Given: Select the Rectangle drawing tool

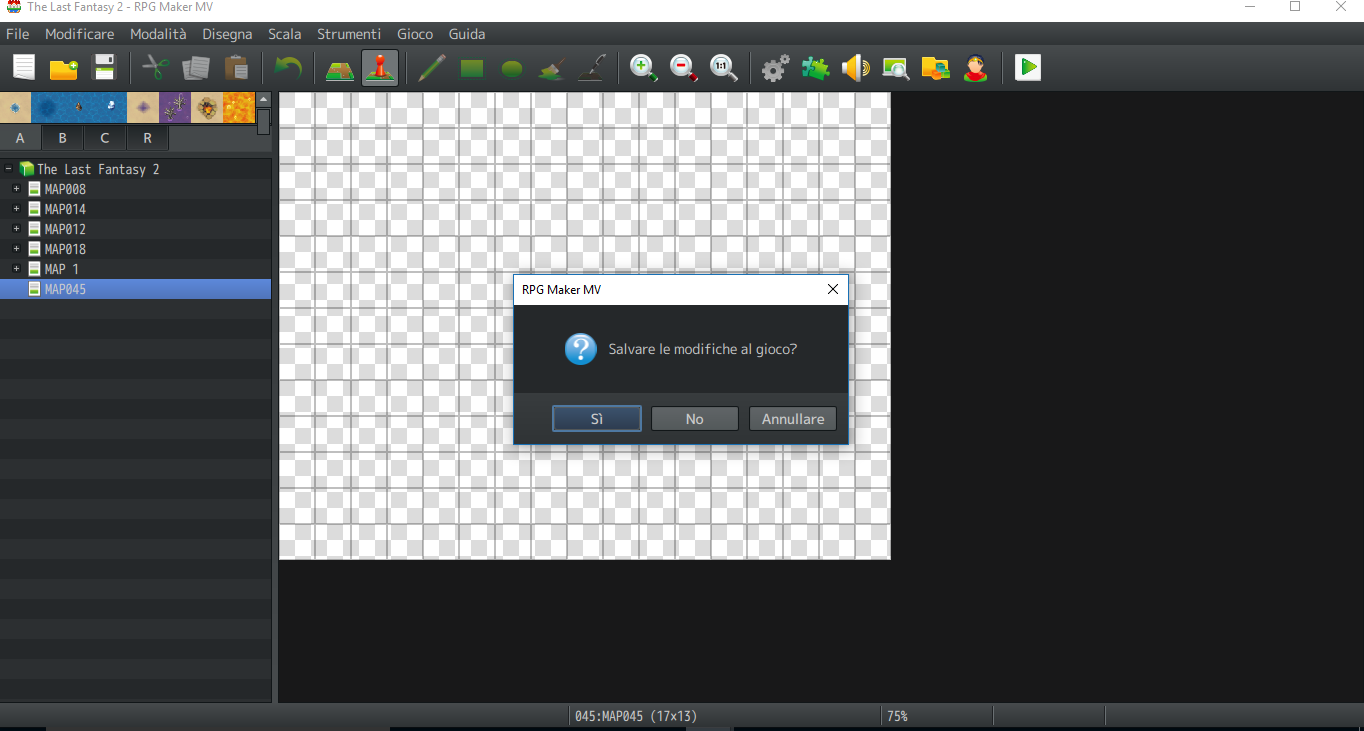Looking at the screenshot, I should tap(472, 68).
